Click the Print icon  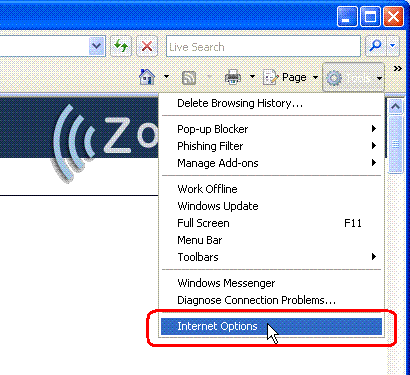tap(233, 77)
